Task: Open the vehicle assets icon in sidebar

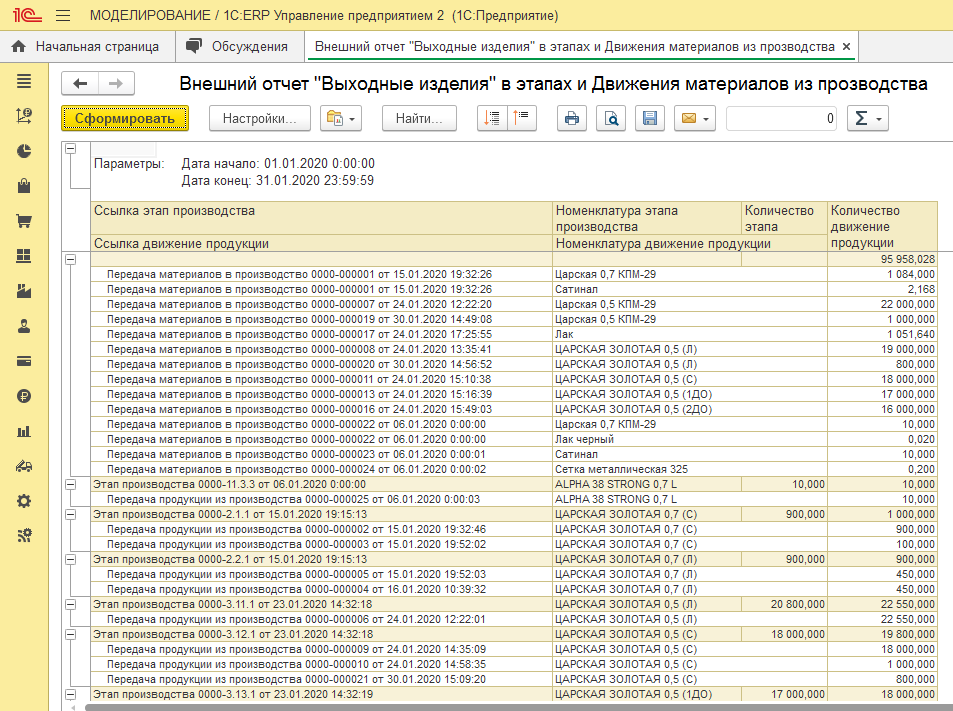Action: [x=24, y=466]
